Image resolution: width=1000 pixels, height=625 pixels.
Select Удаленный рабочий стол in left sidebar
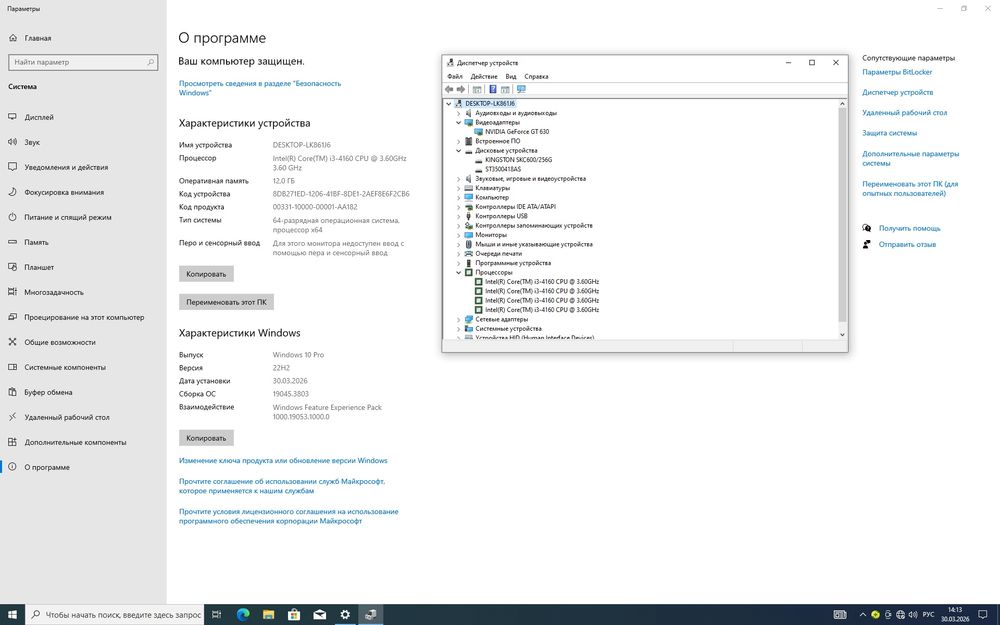coord(83,417)
